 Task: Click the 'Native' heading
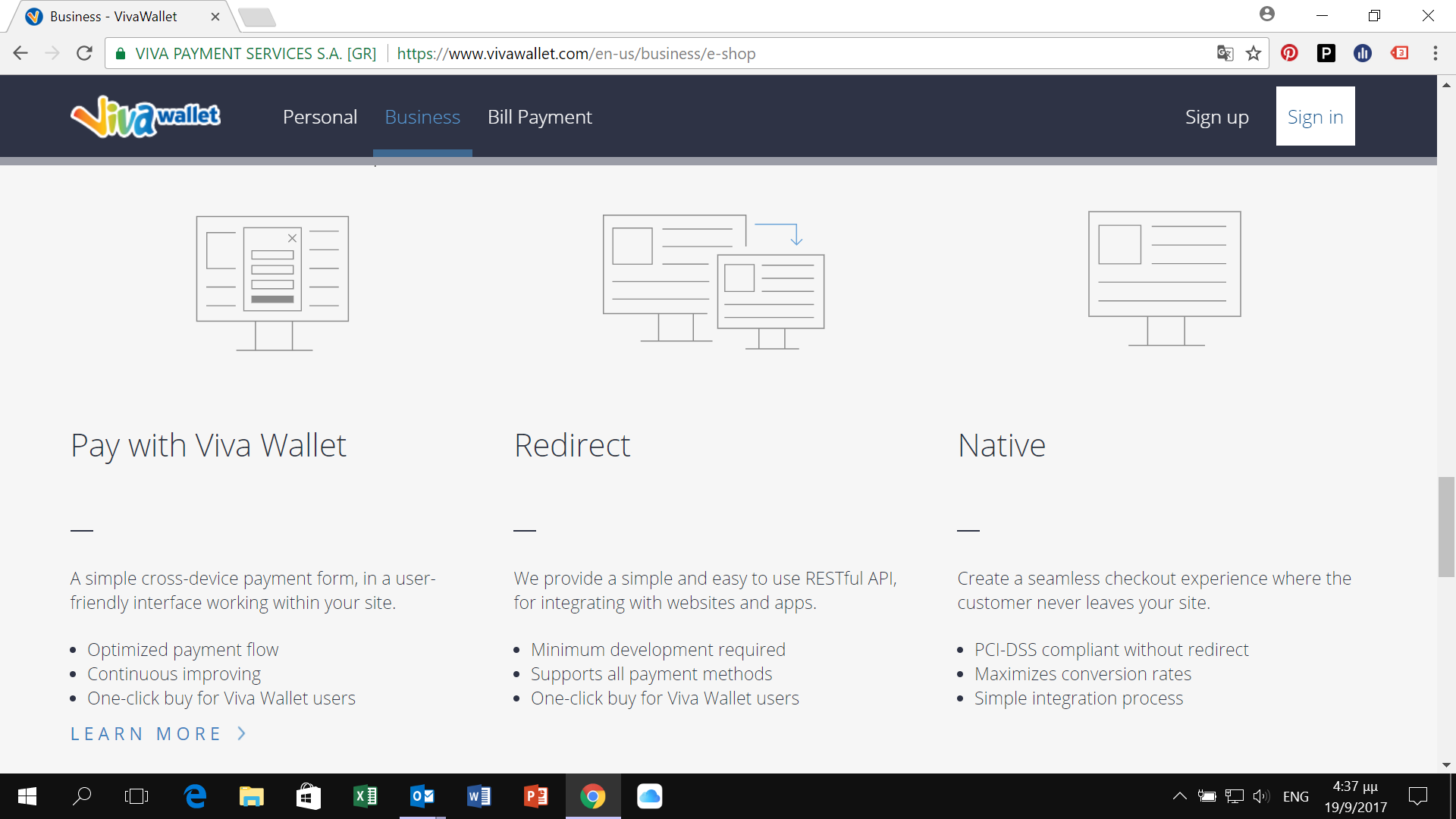pyautogui.click(x=1002, y=446)
